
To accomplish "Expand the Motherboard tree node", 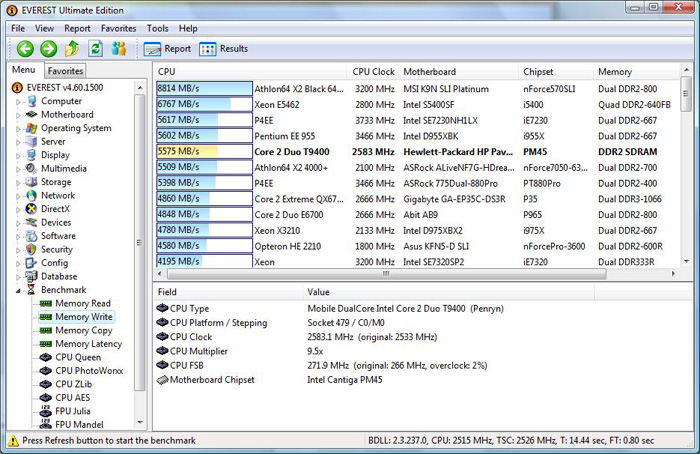I will [18, 115].
